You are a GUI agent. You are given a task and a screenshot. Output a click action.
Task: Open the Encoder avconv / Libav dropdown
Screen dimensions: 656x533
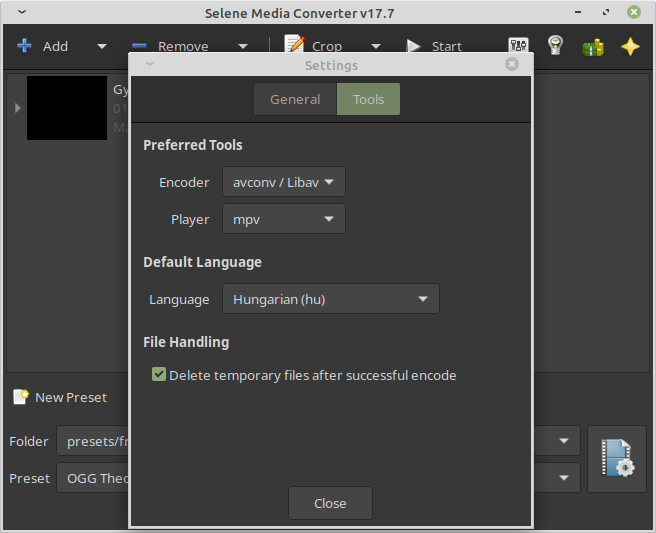[x=284, y=182]
